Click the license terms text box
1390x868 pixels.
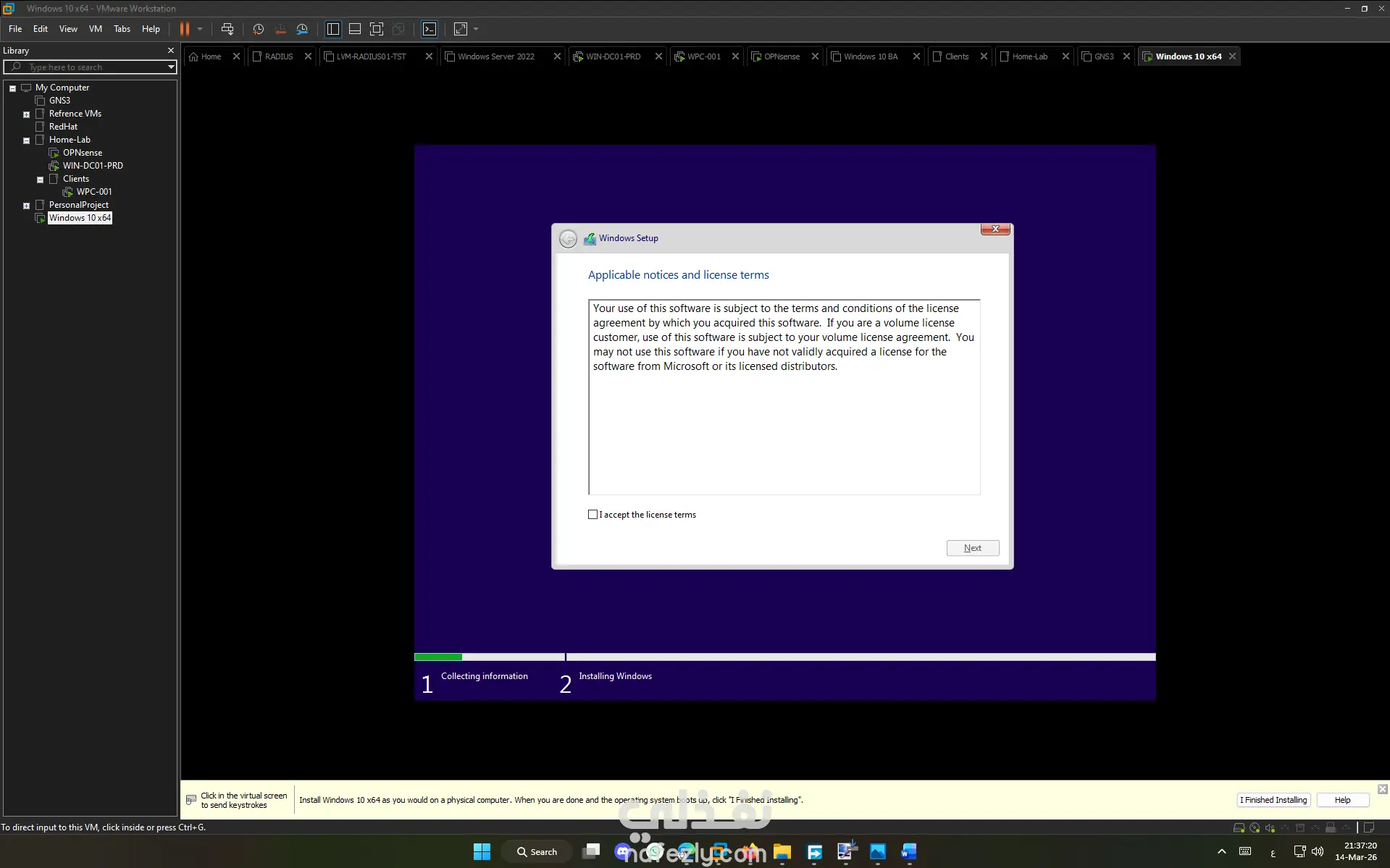point(784,397)
